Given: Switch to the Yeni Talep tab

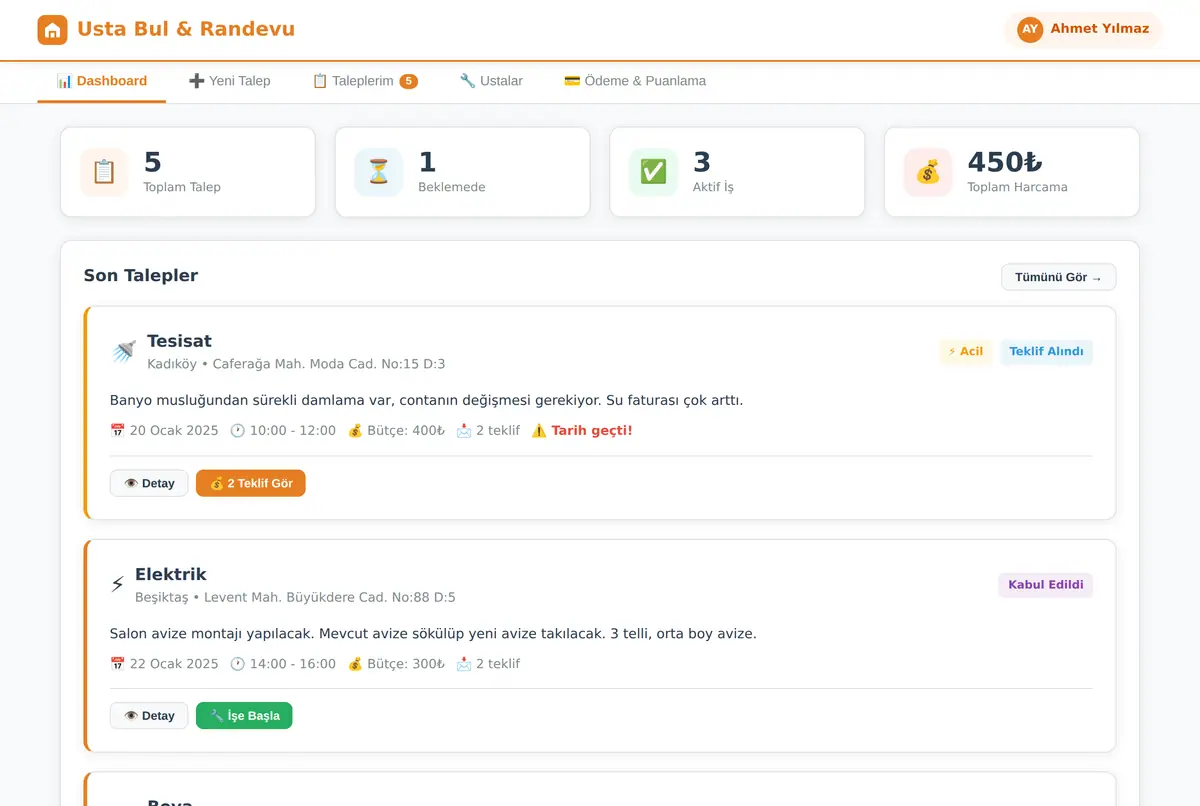Looking at the screenshot, I should coord(230,81).
